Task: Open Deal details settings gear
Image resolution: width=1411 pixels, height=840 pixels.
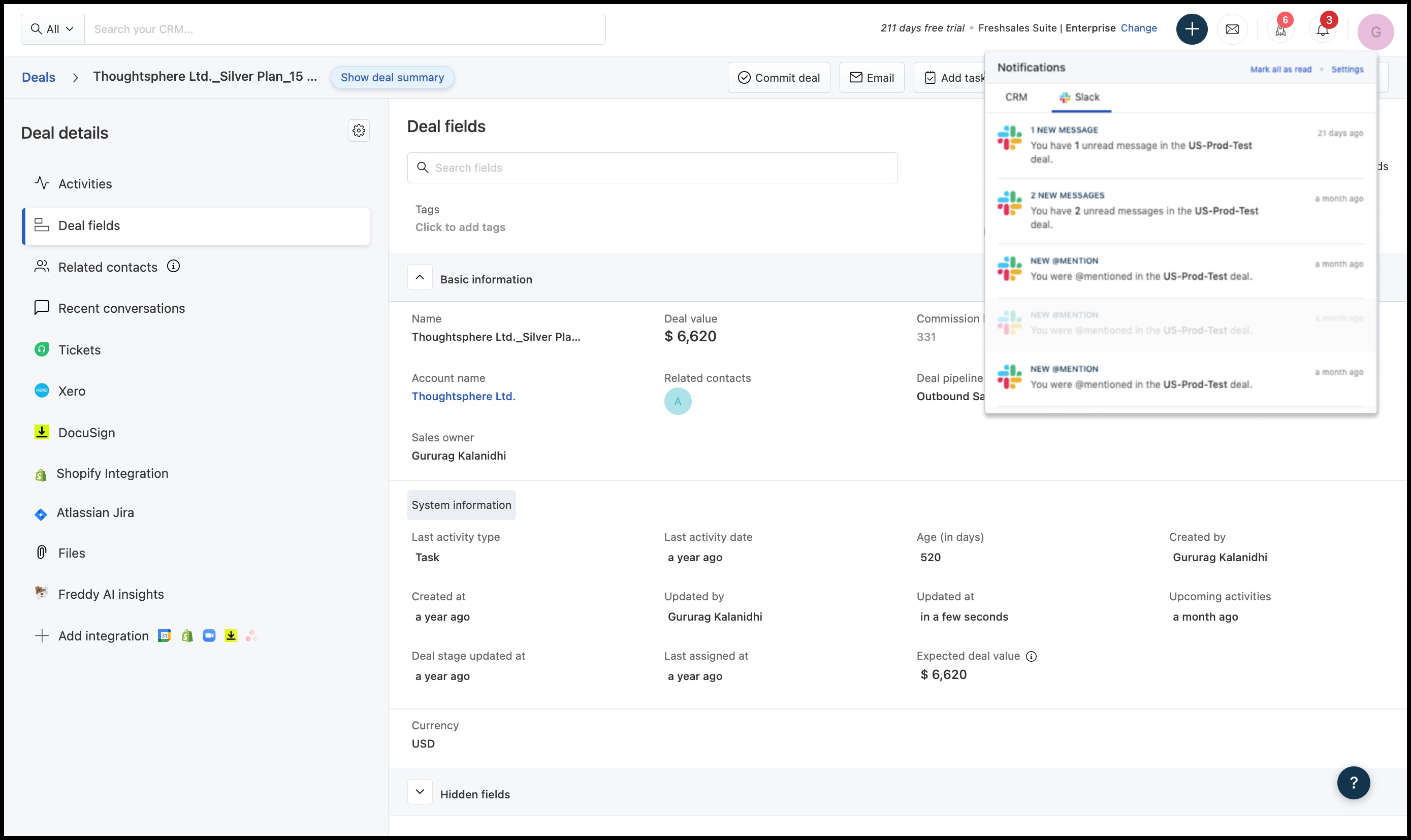Action: 358,131
